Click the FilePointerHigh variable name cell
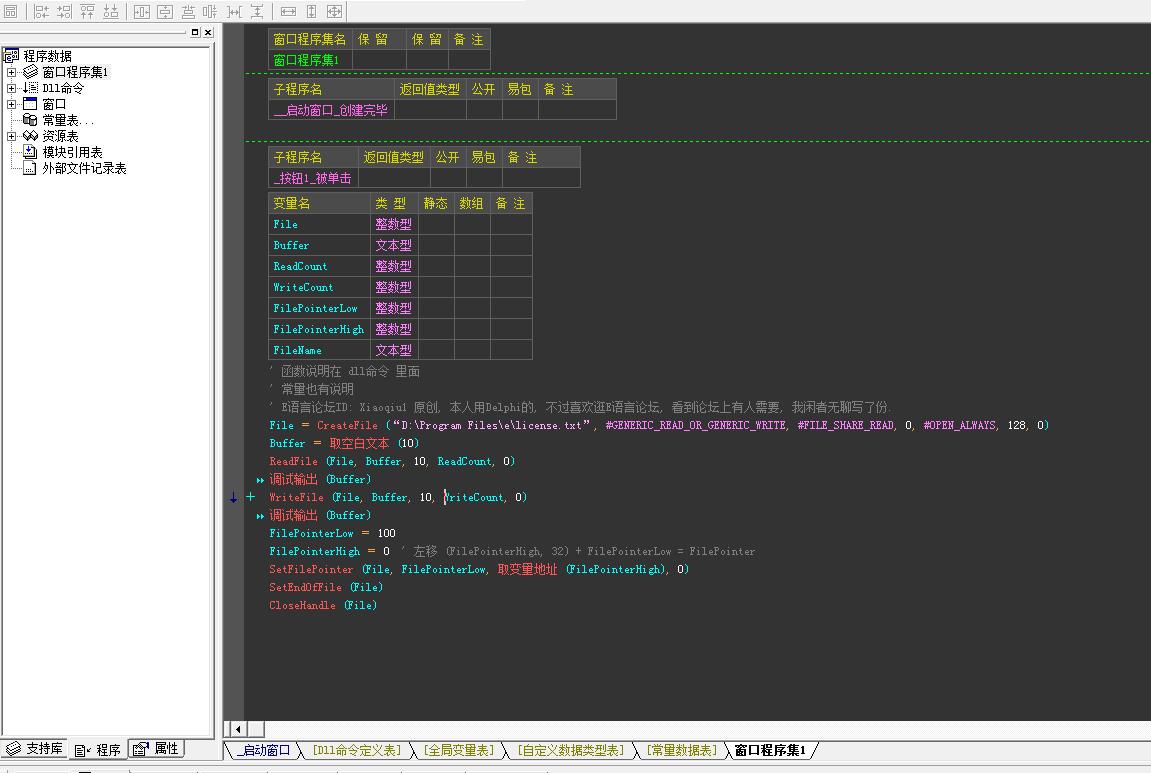Image resolution: width=1151 pixels, height=773 pixels. point(319,330)
